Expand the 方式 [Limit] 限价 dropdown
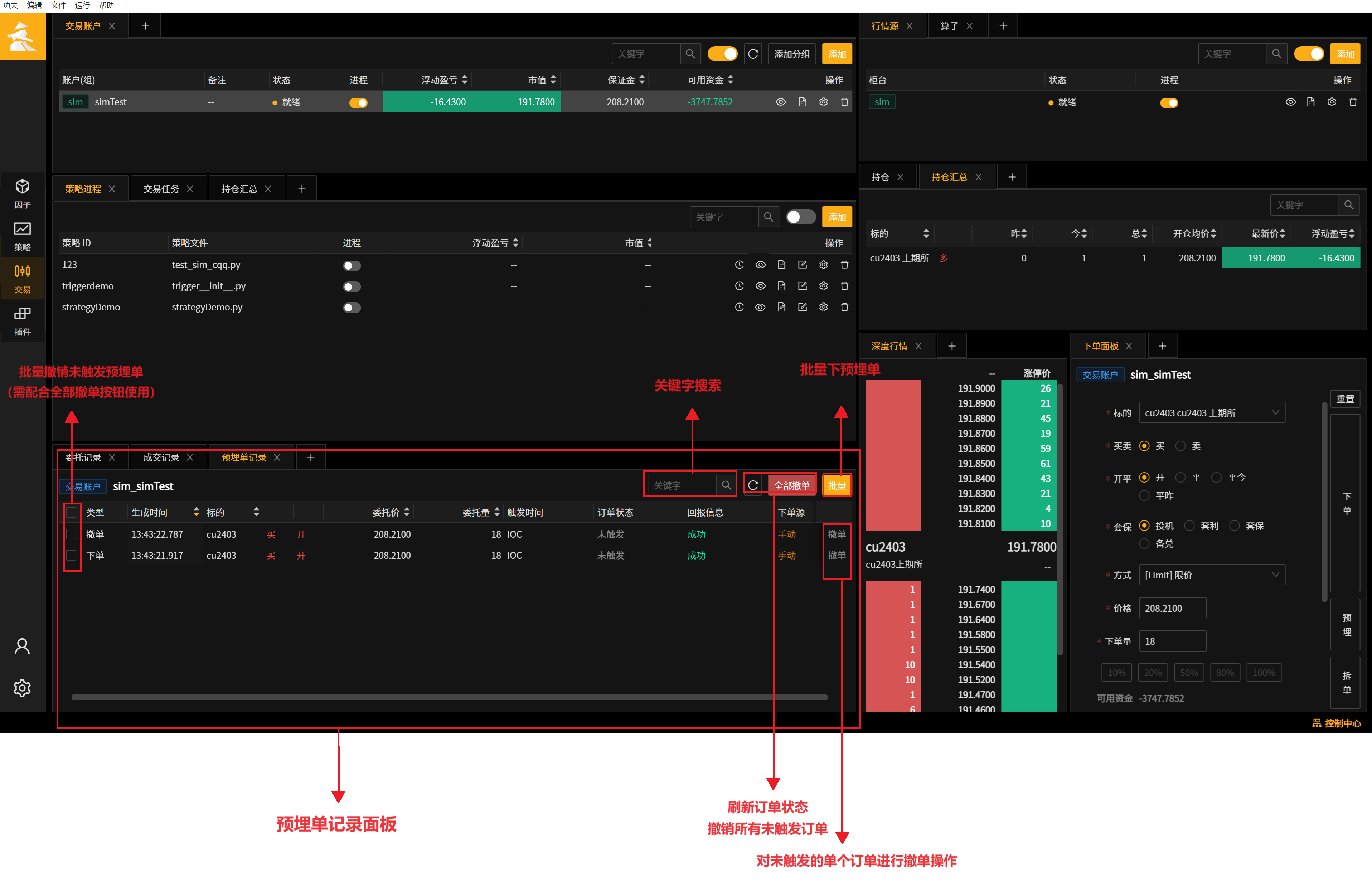 point(1212,575)
